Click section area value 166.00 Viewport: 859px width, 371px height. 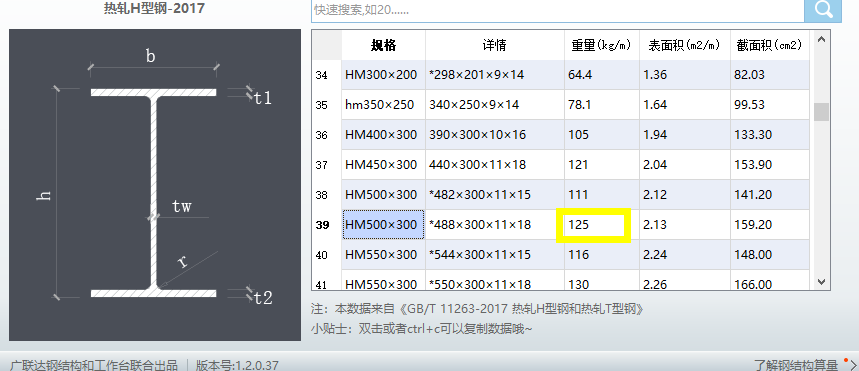click(770, 280)
